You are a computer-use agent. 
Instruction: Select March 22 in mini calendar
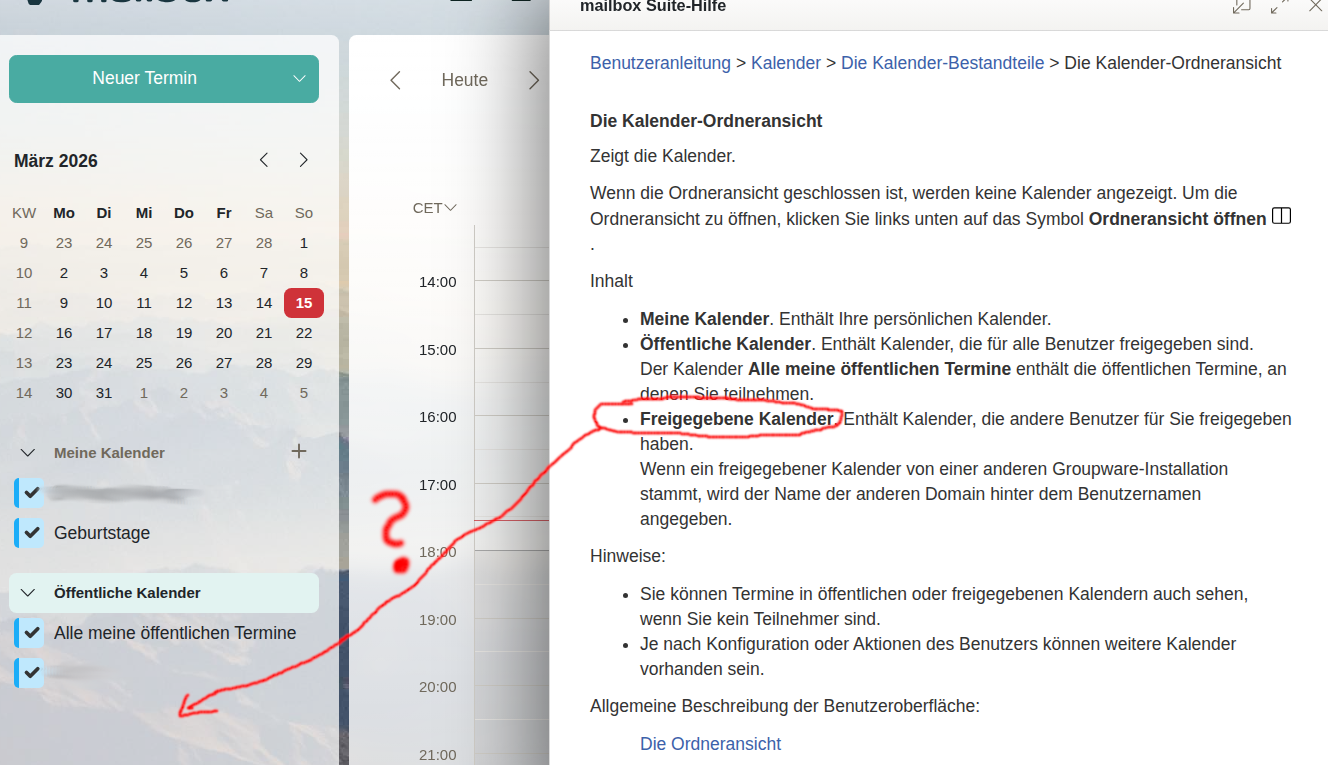point(304,333)
